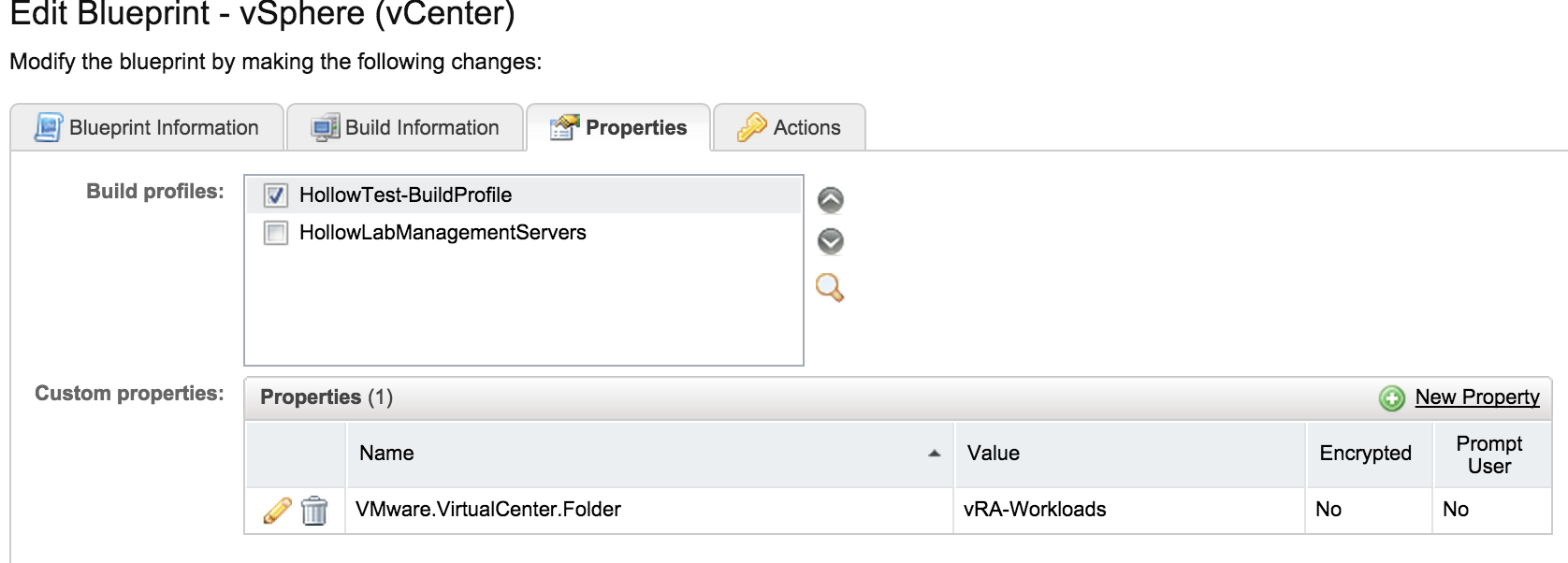1568x563 pixels.
Task: Delete property using the trash can icon
Action: tap(314, 511)
